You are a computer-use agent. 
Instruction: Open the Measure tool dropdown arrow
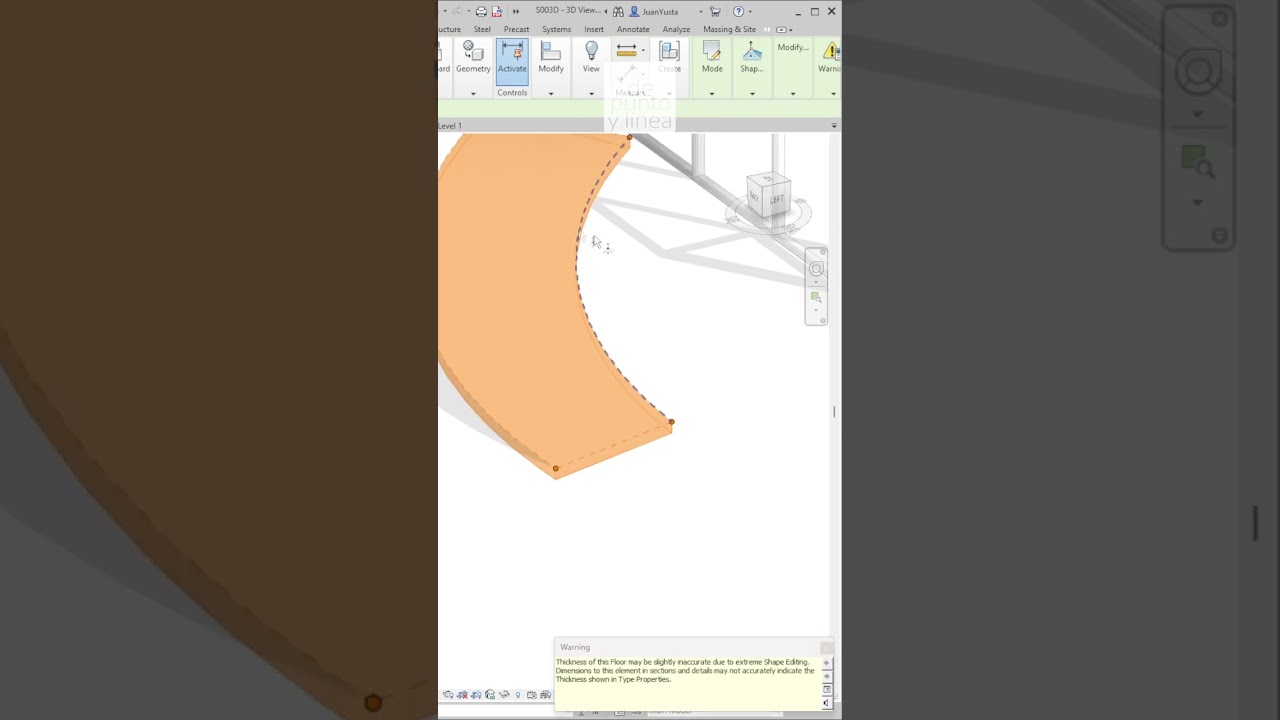(643, 50)
